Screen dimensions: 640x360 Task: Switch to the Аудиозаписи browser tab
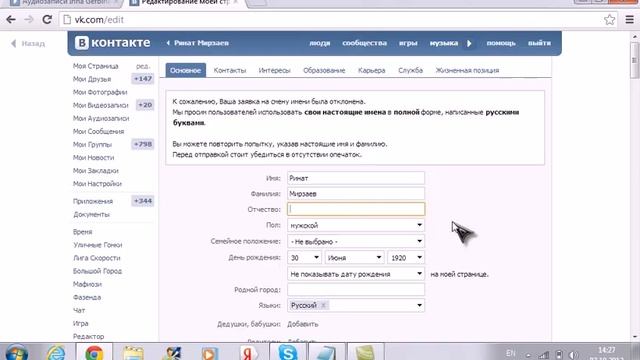[x=65, y=3]
